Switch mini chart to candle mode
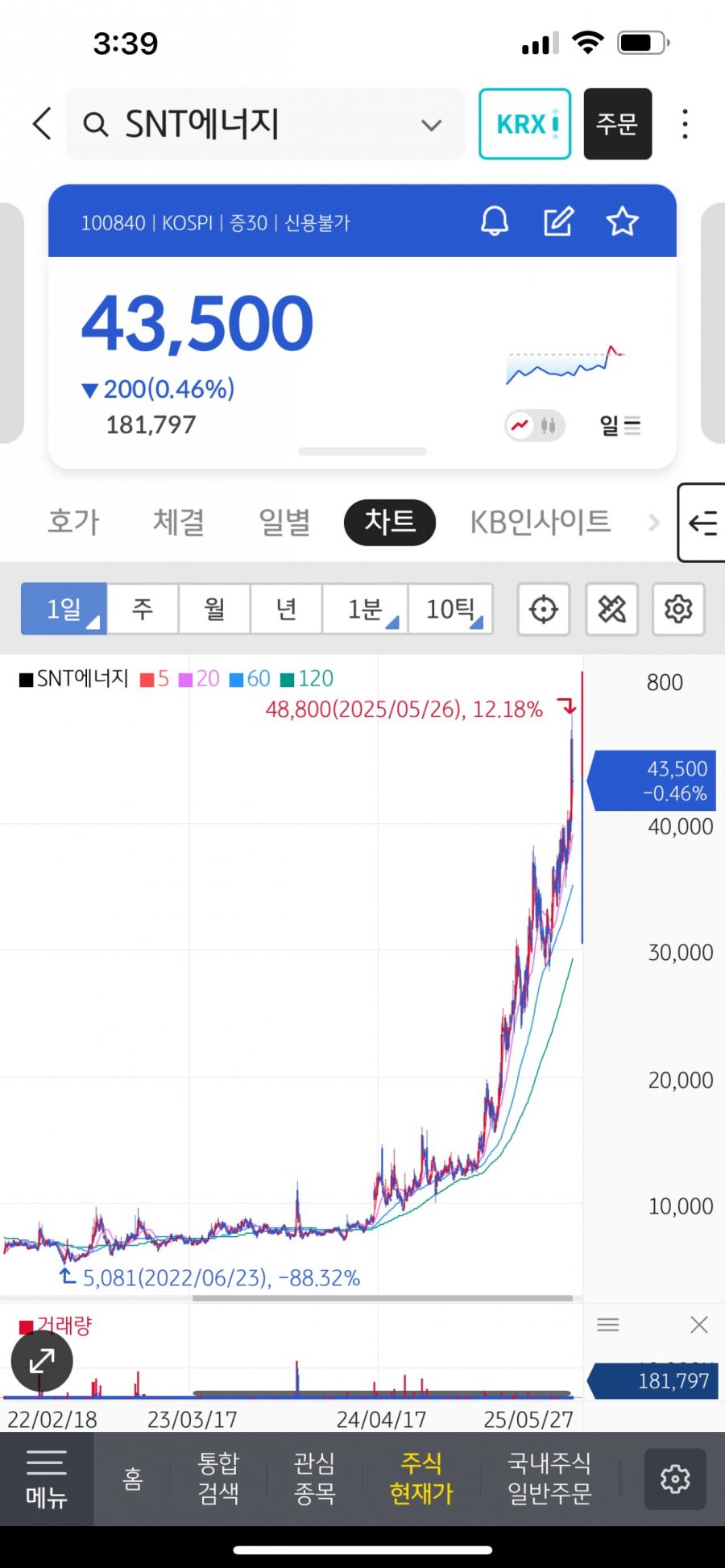 [x=549, y=425]
